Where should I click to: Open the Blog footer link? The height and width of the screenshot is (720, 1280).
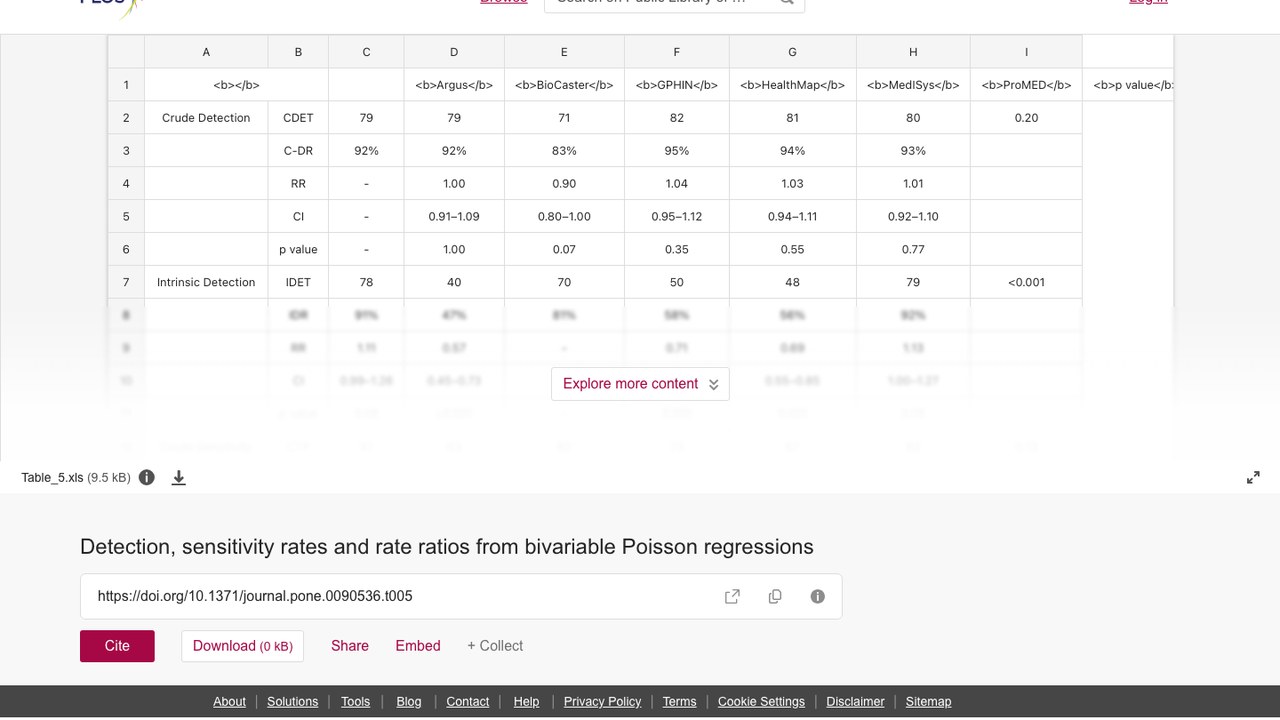(x=409, y=702)
